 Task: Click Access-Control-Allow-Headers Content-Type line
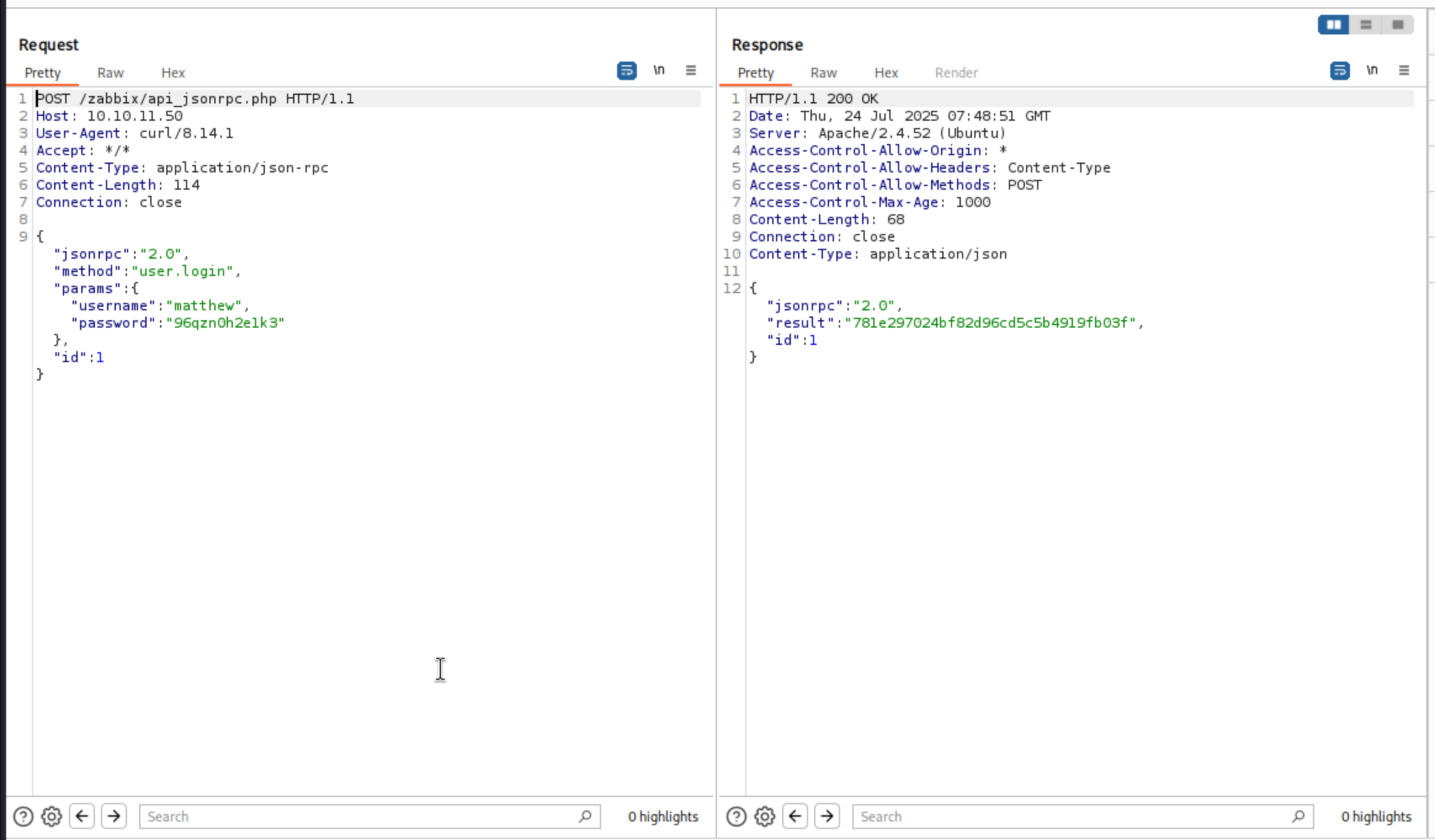point(930,168)
